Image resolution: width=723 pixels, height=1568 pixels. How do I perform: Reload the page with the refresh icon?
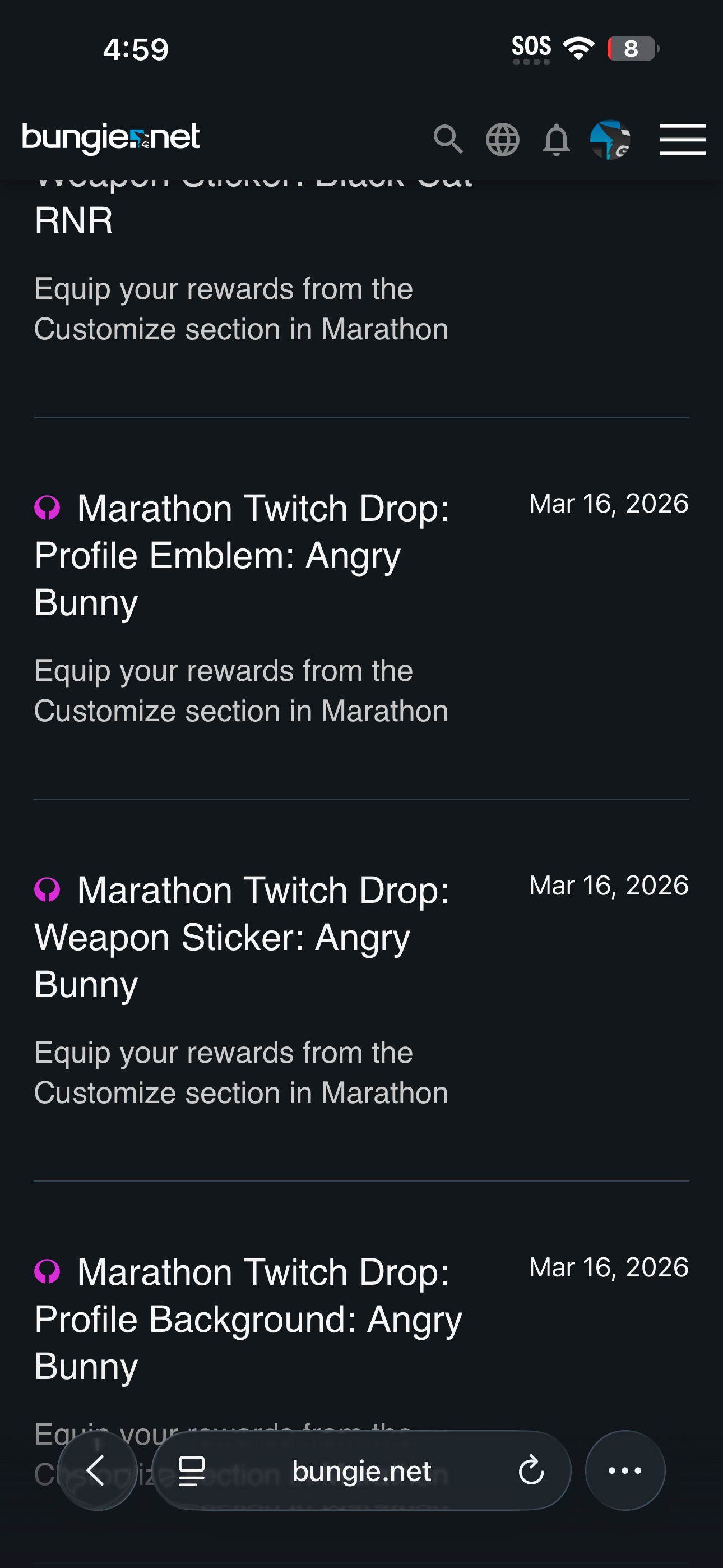[x=531, y=1470]
